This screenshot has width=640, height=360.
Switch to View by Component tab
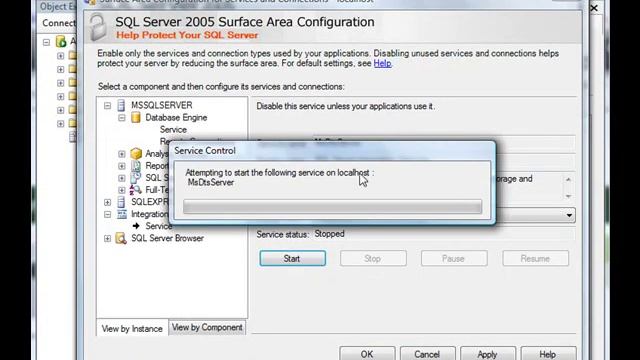[207, 327]
